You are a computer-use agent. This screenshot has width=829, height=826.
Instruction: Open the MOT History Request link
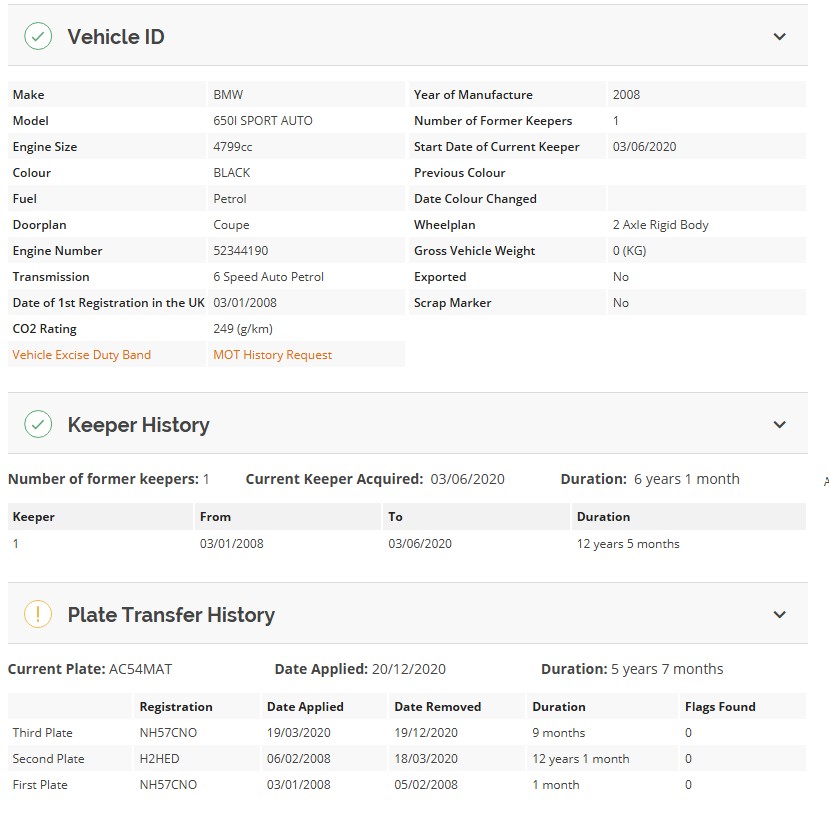coord(272,355)
